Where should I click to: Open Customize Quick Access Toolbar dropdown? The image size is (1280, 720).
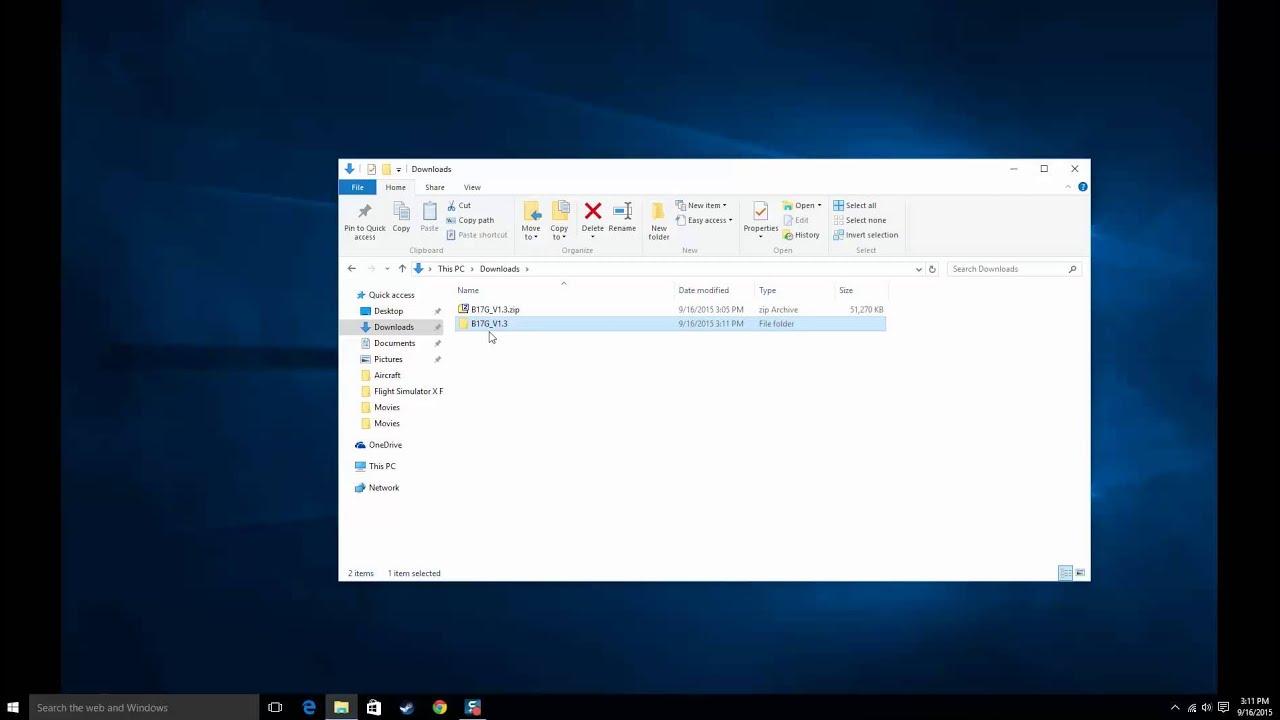click(398, 169)
